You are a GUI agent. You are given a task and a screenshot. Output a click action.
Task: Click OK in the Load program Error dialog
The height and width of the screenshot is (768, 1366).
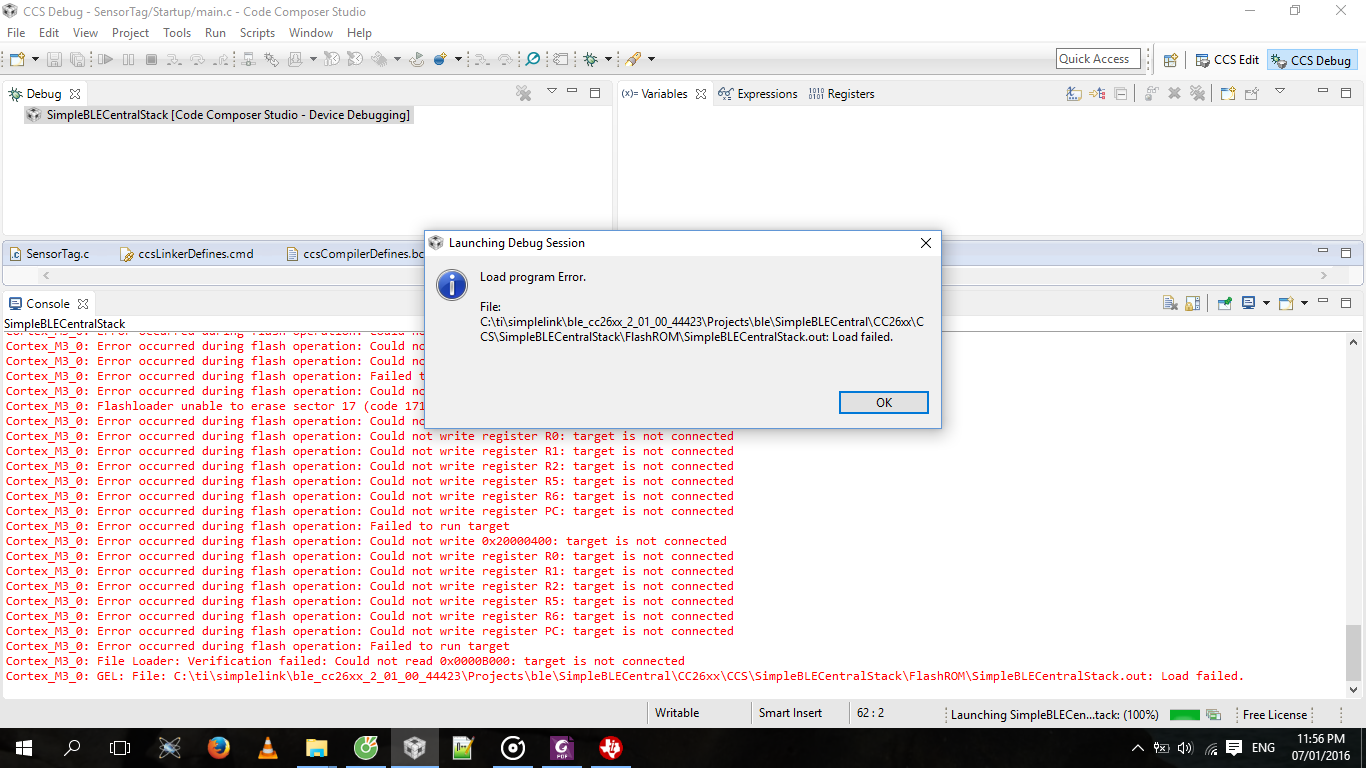coord(884,402)
